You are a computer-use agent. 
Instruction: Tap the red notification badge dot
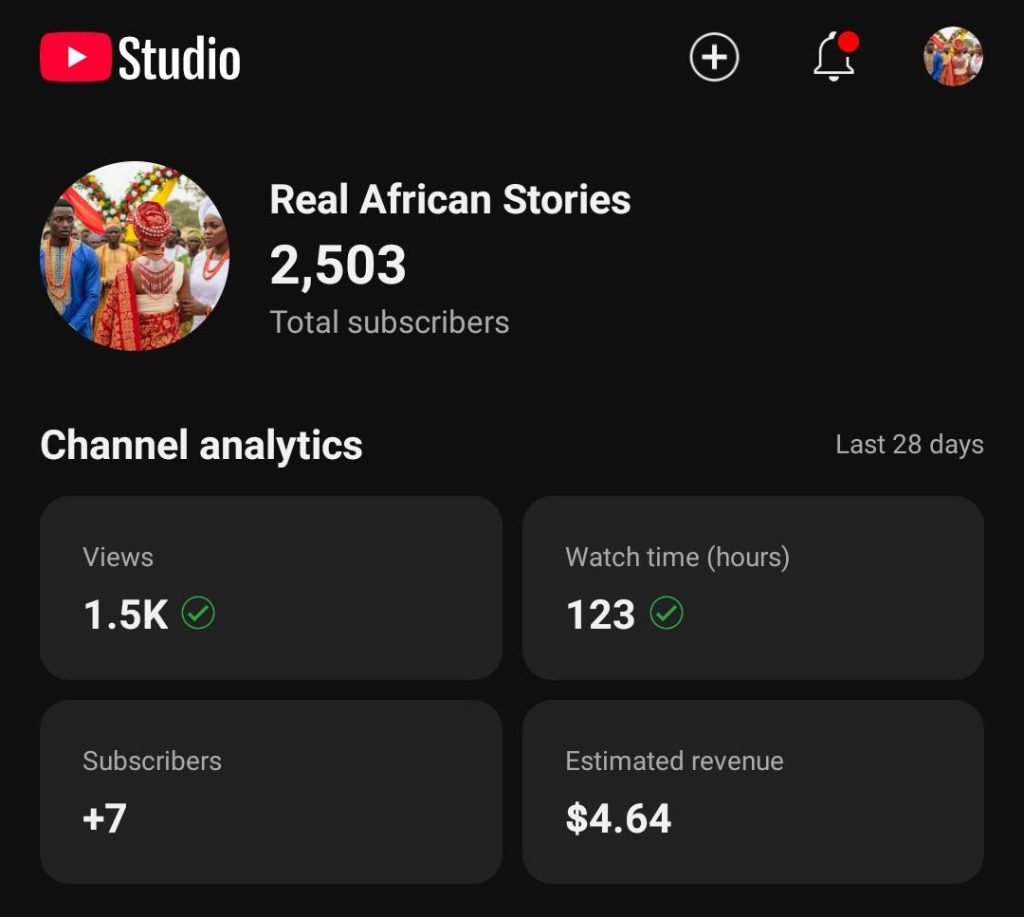849,42
